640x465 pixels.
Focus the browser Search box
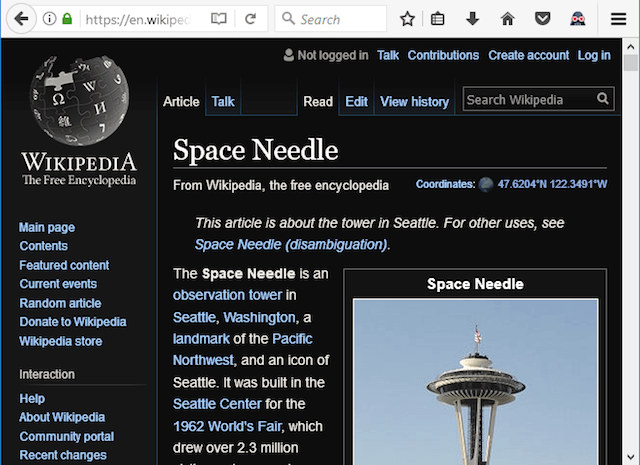tap(331, 19)
